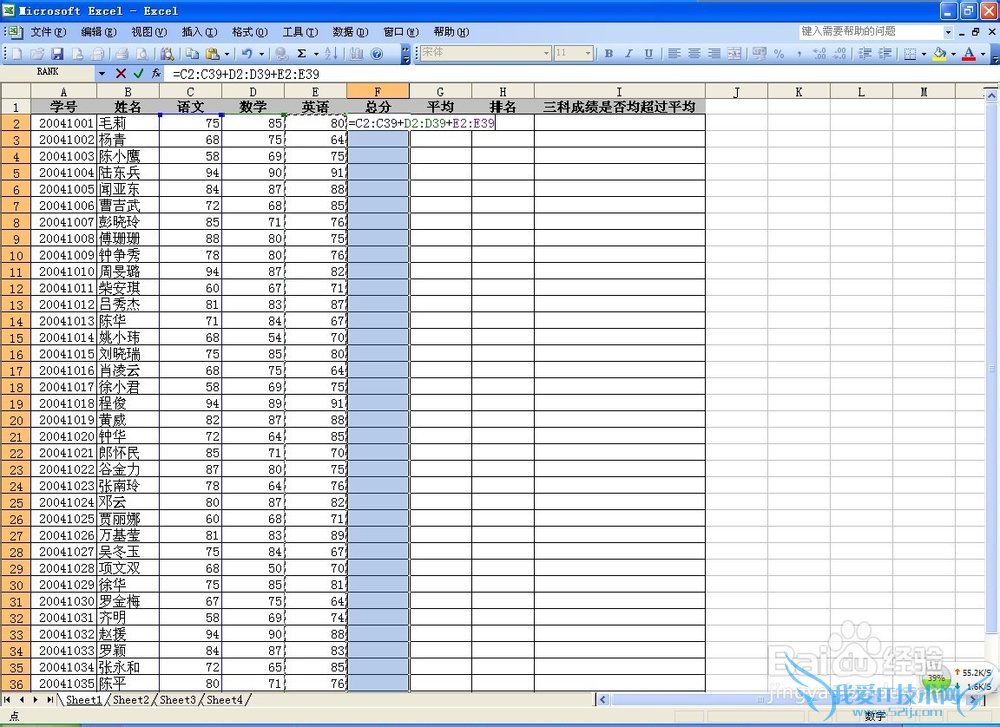The width and height of the screenshot is (1000, 727).
Task: Confirm the formula with the green checkmark
Action: pos(138,74)
